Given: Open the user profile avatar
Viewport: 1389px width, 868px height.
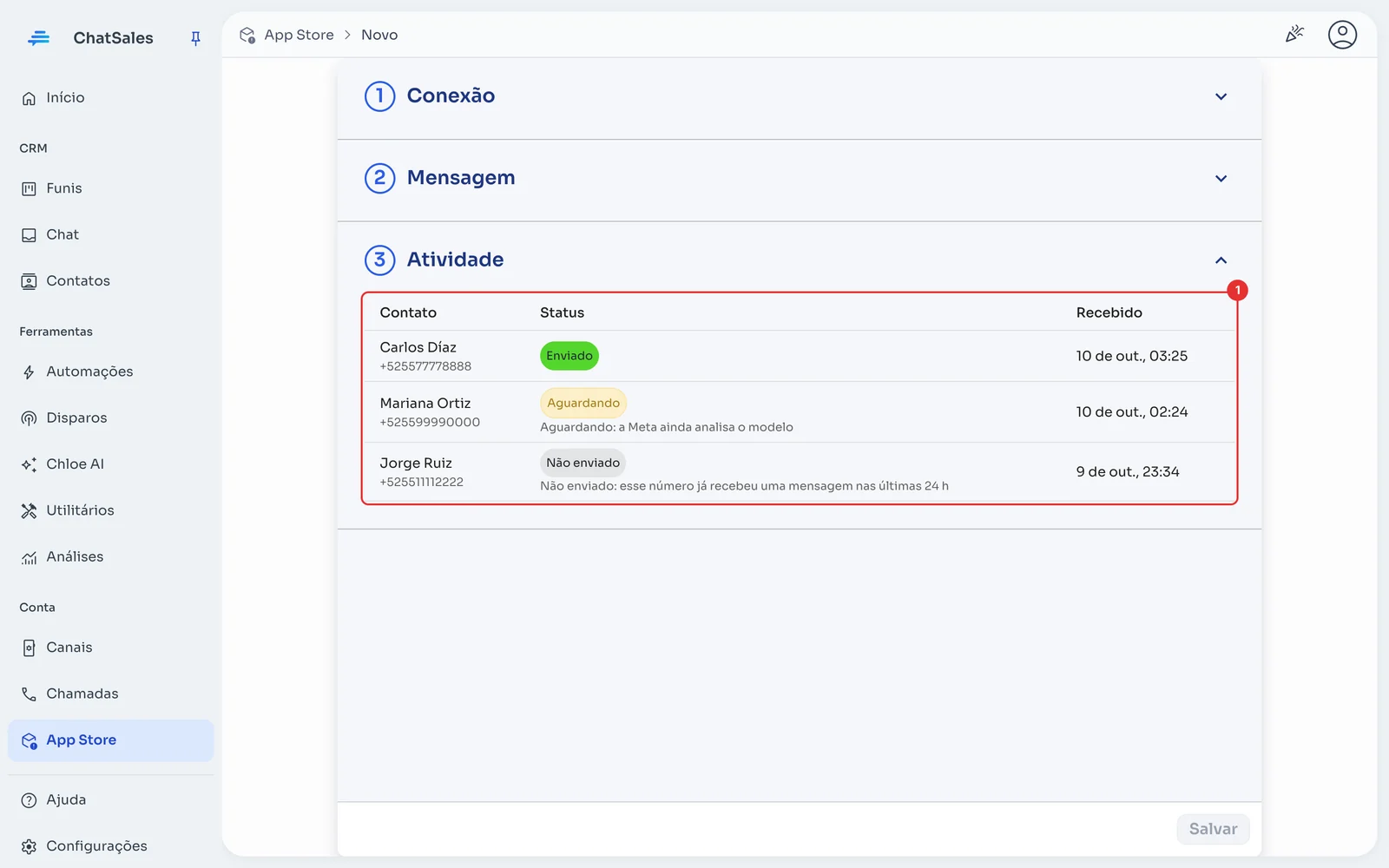Looking at the screenshot, I should [1342, 35].
